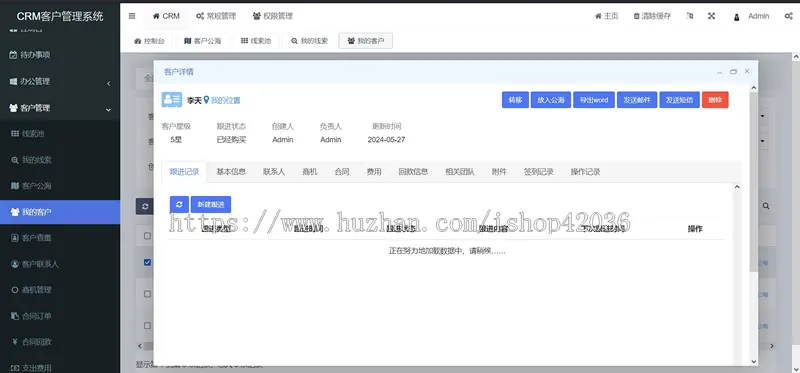The height and width of the screenshot is (373, 800).
Task: Click the 放入公海 button
Action: coord(551,100)
